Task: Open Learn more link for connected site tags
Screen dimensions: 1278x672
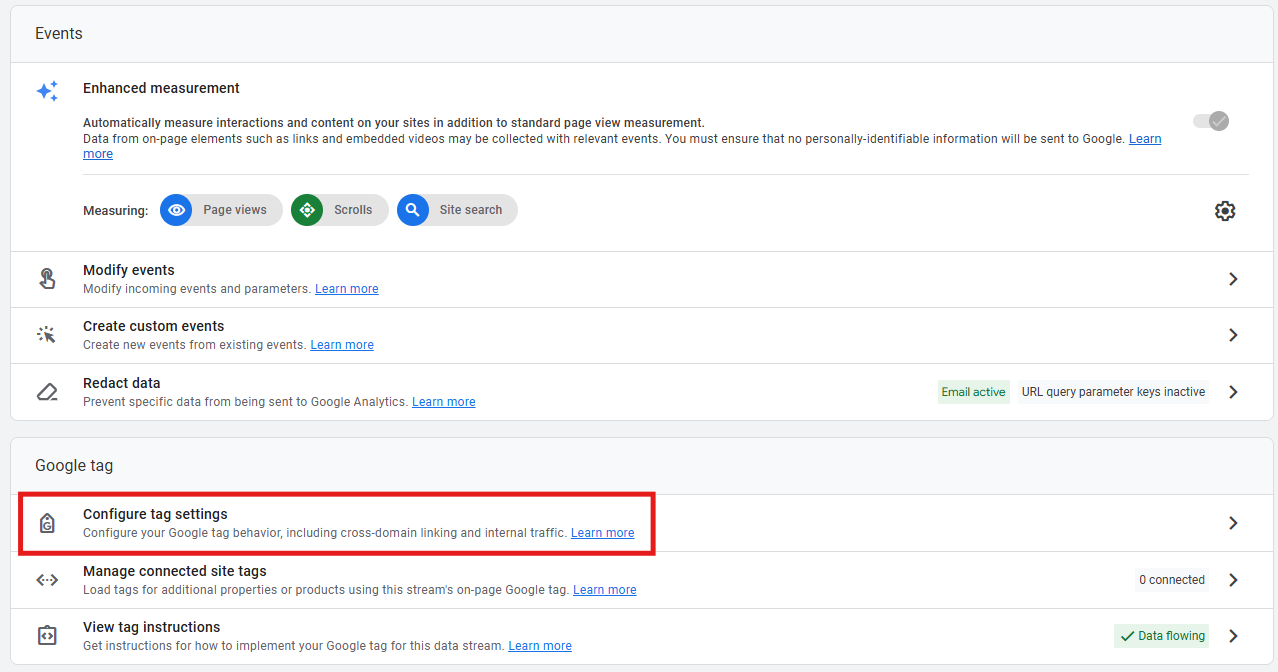Action: (x=605, y=590)
